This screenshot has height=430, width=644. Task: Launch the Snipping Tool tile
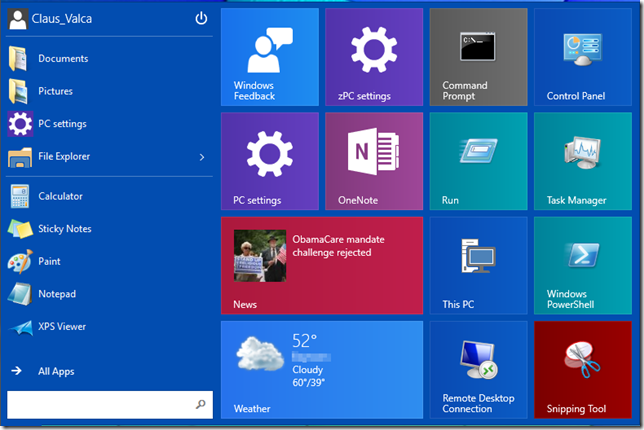(x=583, y=370)
